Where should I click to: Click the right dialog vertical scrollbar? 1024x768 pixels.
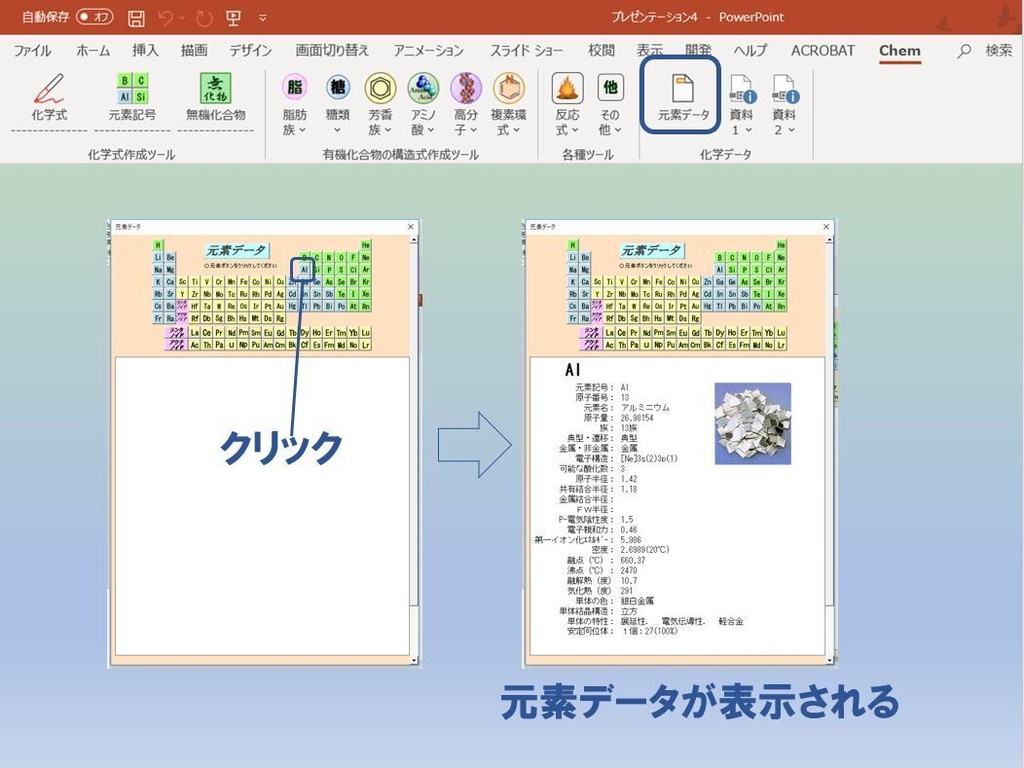pos(829,451)
